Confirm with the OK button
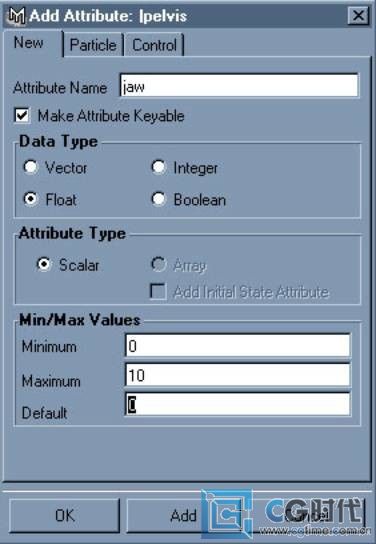Image resolution: width=376 pixels, height=544 pixels. tap(65, 516)
